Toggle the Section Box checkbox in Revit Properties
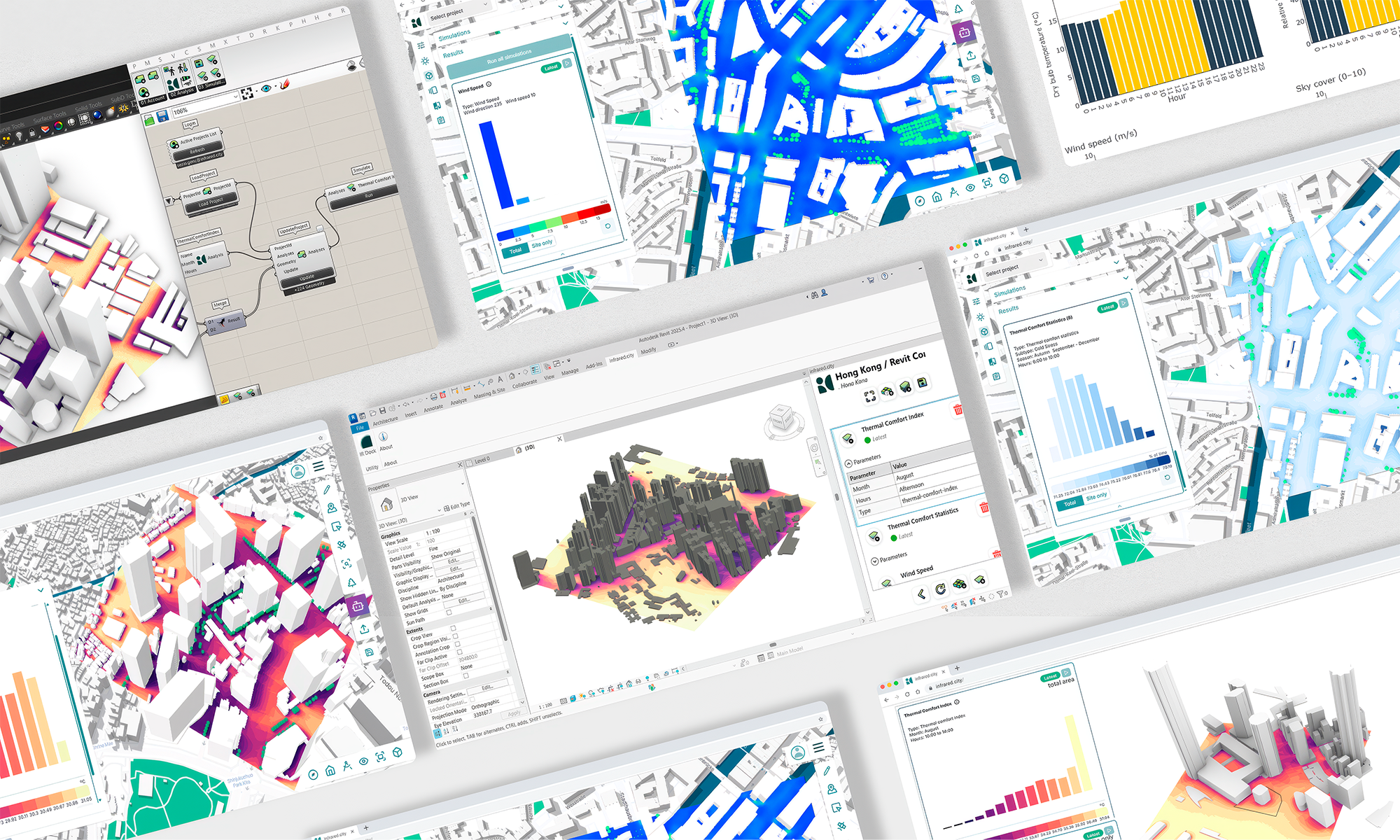The width and height of the screenshot is (1400, 840). click(465, 675)
